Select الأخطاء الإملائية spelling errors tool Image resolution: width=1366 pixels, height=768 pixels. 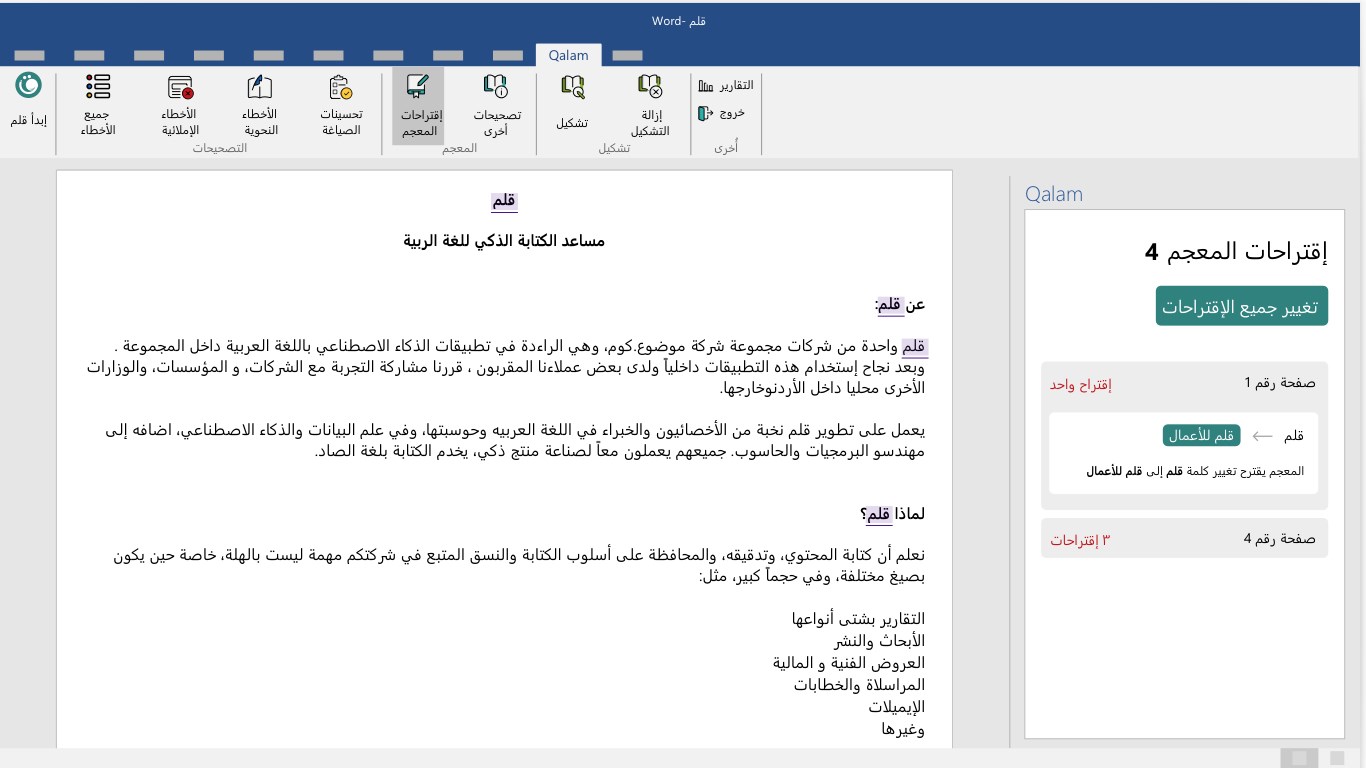click(x=180, y=105)
